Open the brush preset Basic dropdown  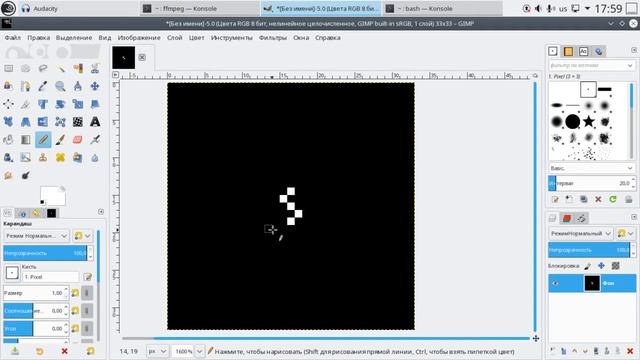pyautogui.click(x=591, y=168)
